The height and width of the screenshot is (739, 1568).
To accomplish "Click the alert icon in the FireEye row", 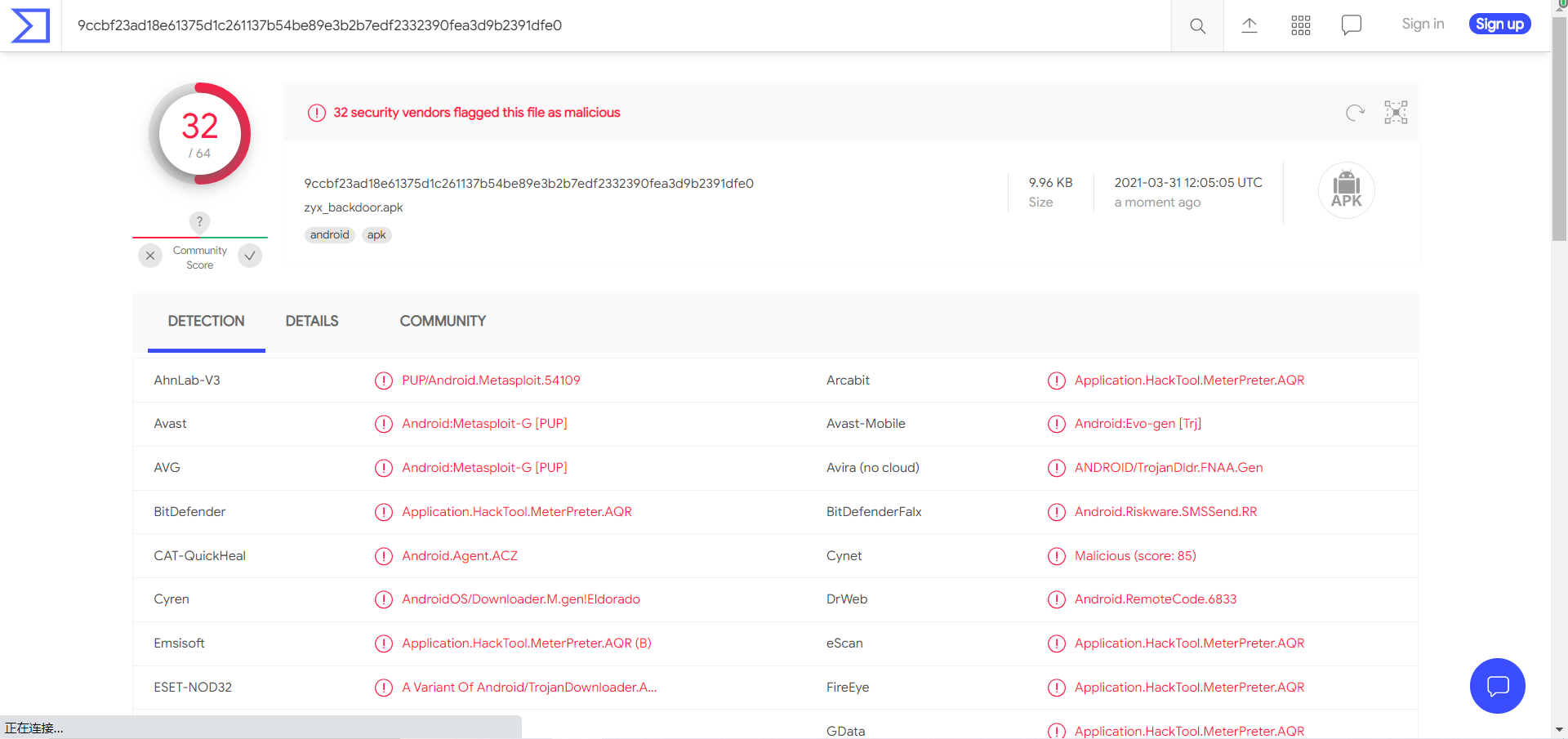I will pos(1057,688).
